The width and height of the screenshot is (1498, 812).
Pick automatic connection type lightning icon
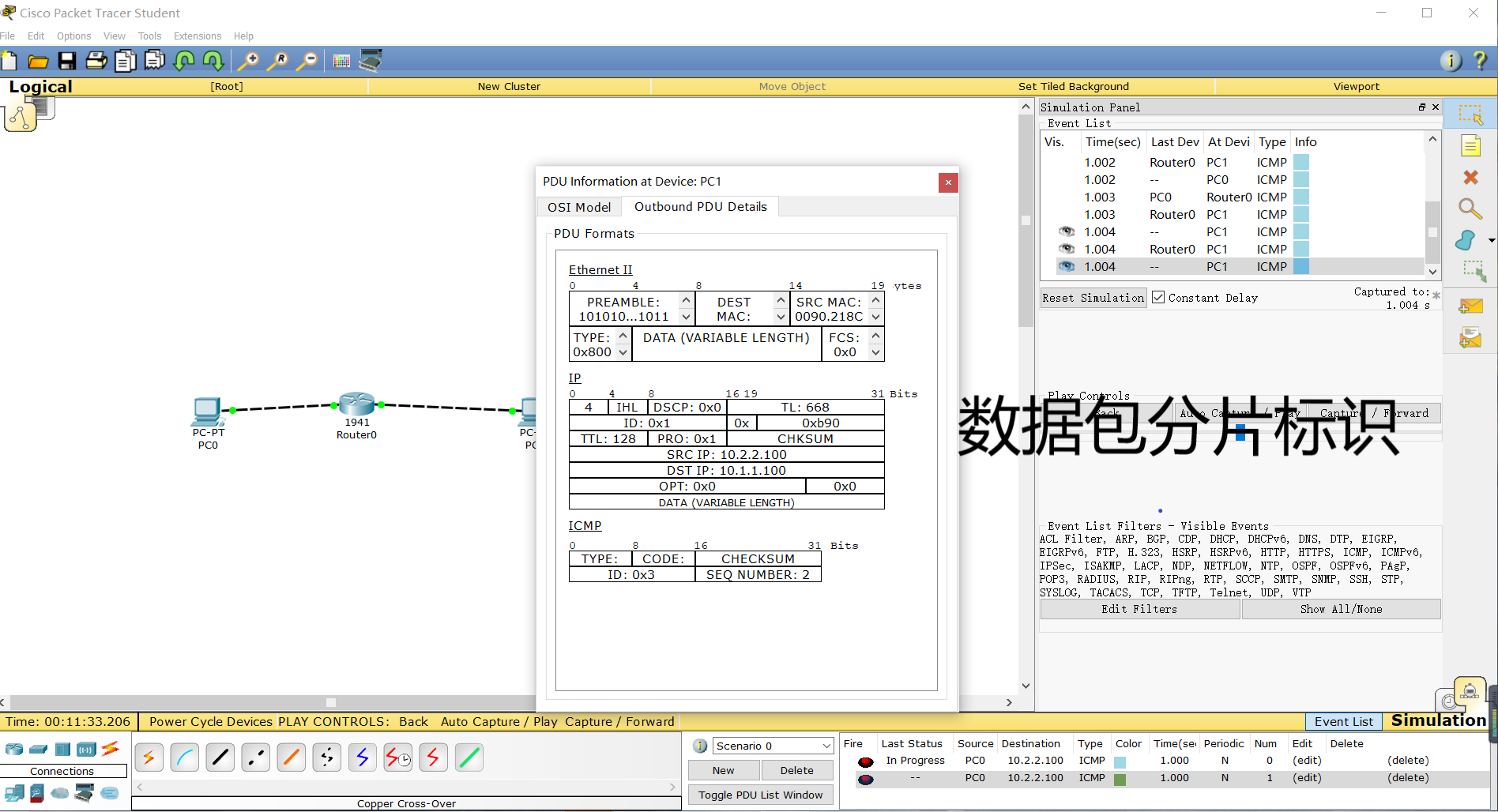149,757
